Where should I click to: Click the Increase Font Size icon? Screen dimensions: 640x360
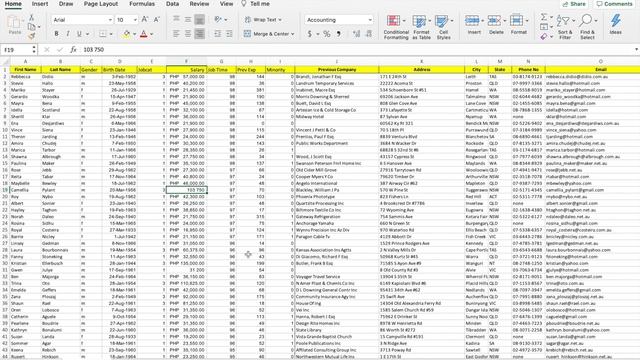145,20
